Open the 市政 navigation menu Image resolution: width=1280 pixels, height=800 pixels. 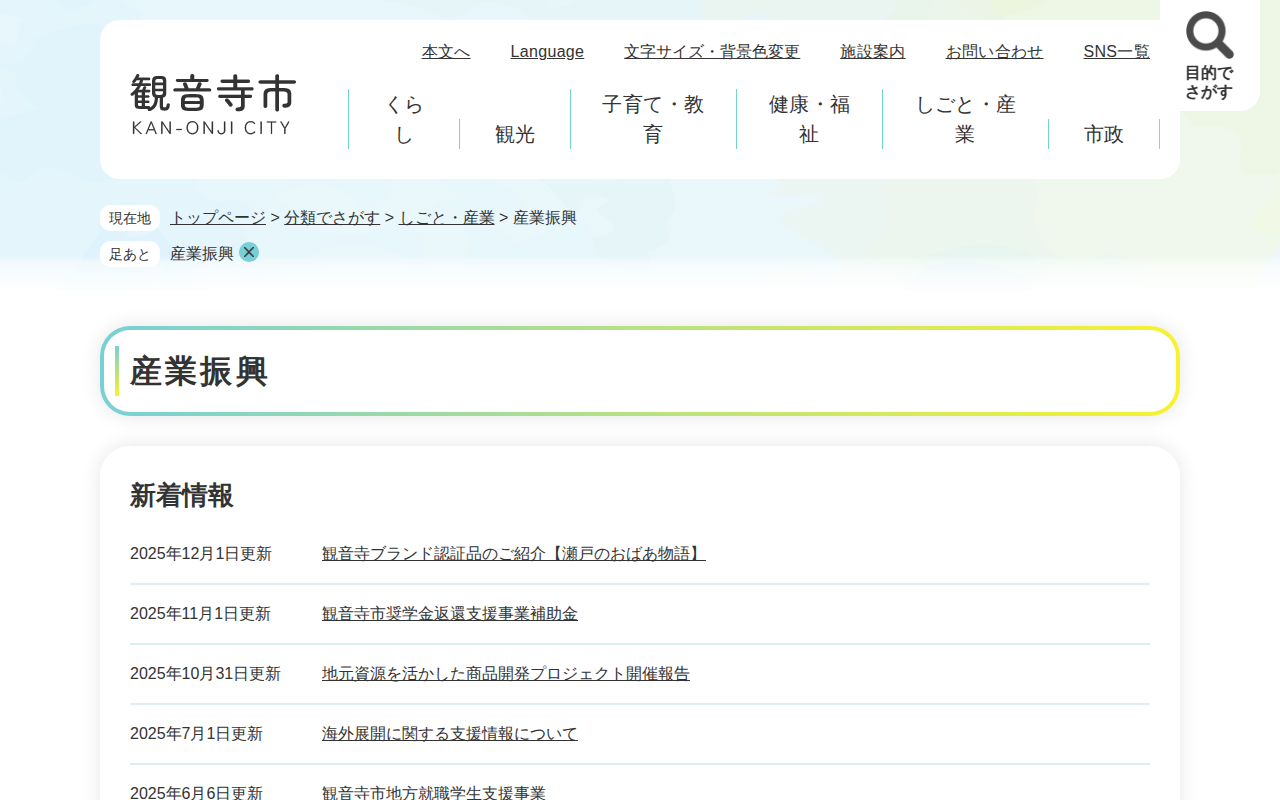[x=1104, y=134]
